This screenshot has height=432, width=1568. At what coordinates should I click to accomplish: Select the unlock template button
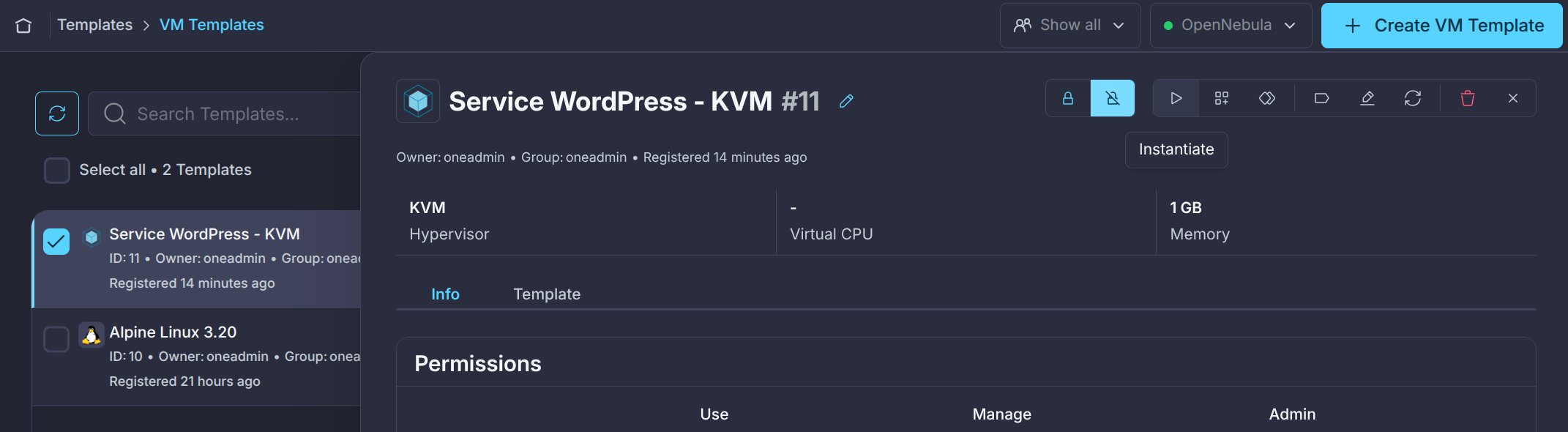[x=1113, y=98]
